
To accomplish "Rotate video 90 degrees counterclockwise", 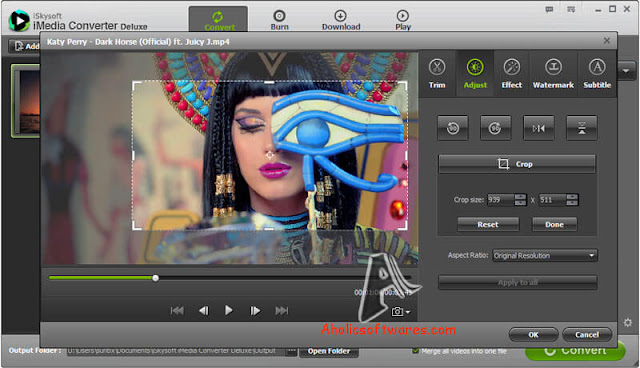I will 453,128.
